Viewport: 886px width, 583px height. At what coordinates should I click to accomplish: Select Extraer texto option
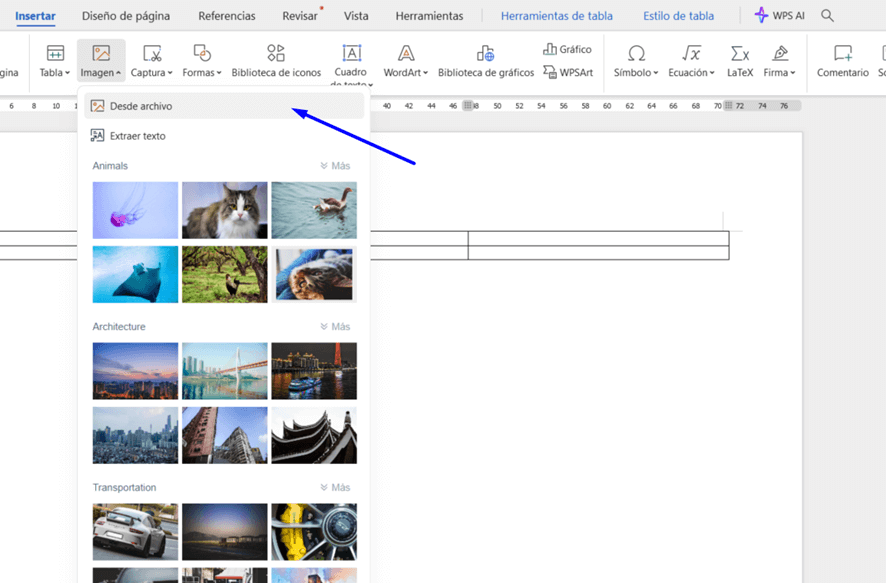click(x=137, y=136)
